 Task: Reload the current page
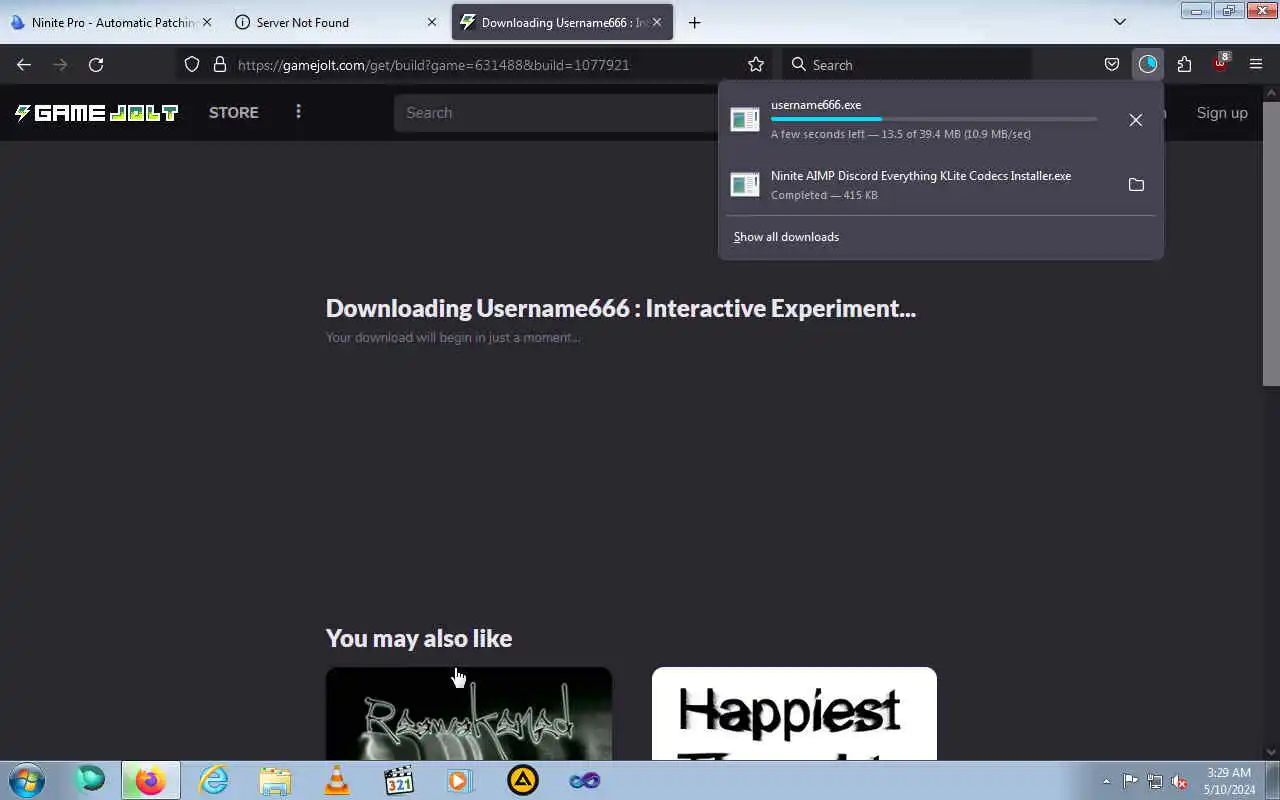coord(96,65)
